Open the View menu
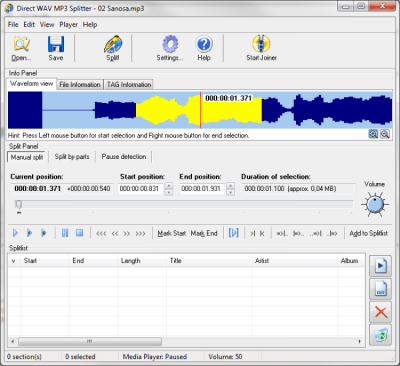The image size is (400, 366). (x=47, y=25)
